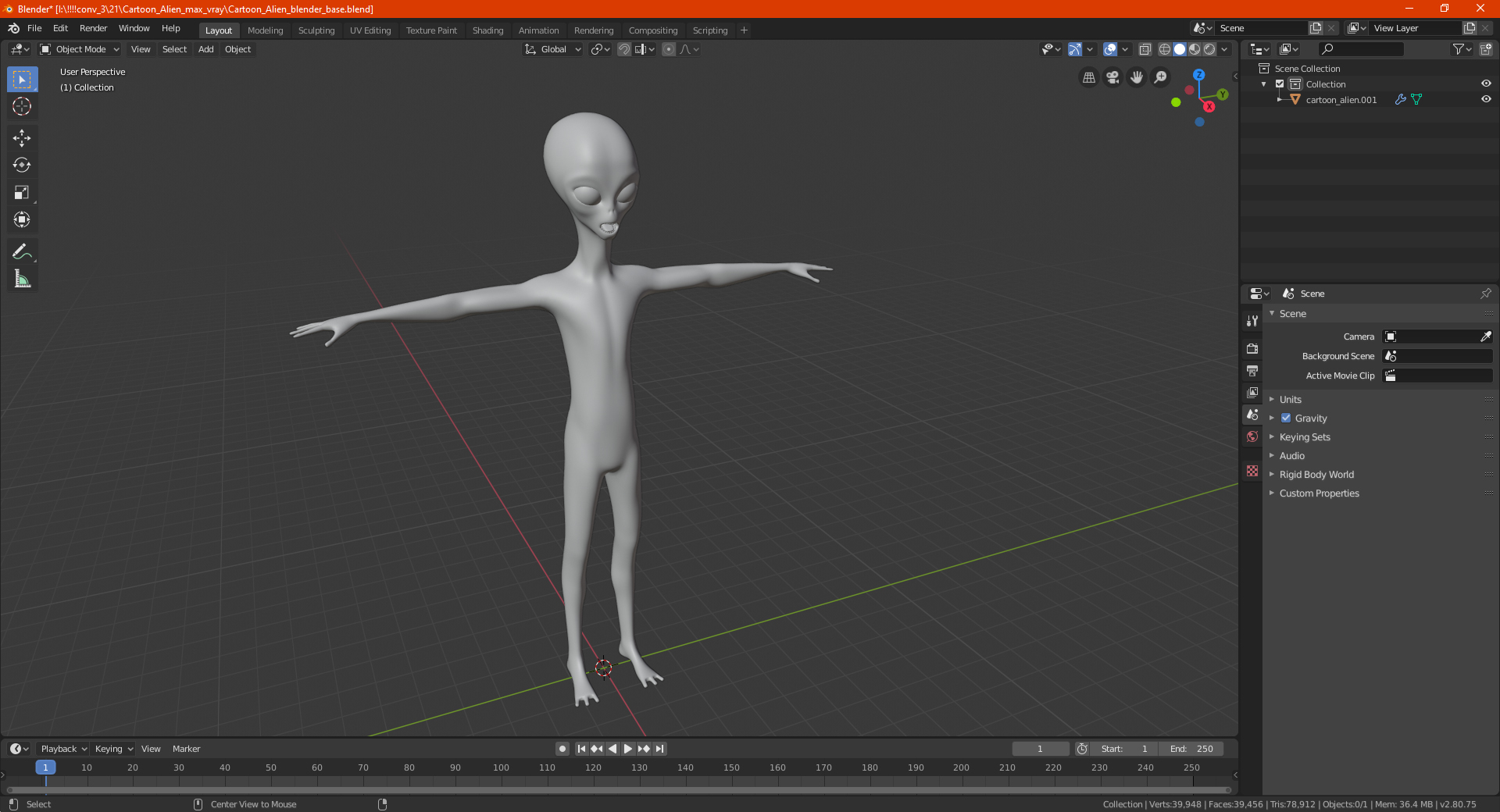Switch to the UV Editing workspace tab
This screenshot has width=1500, height=812.
(370, 30)
